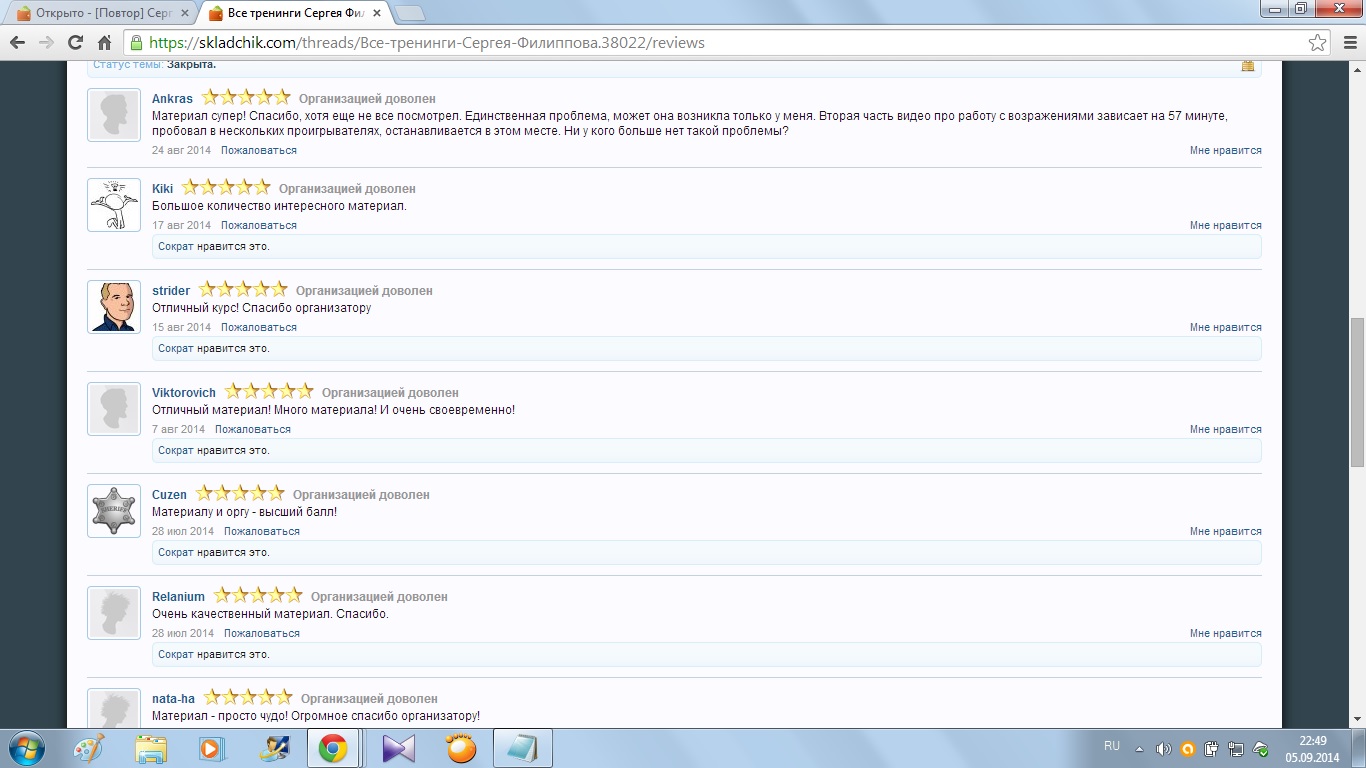Open 'Сократ' link under Cuzen's review
The width and height of the screenshot is (1366, 768).
(176, 552)
